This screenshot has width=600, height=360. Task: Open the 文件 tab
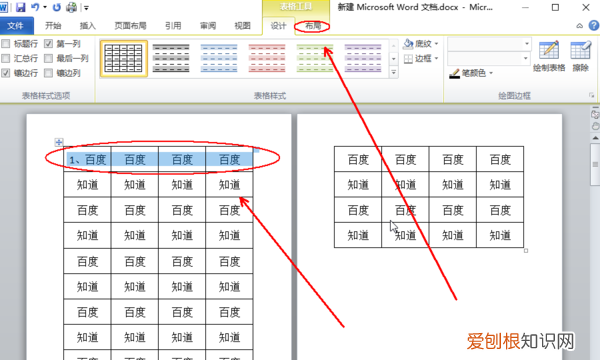[16, 26]
